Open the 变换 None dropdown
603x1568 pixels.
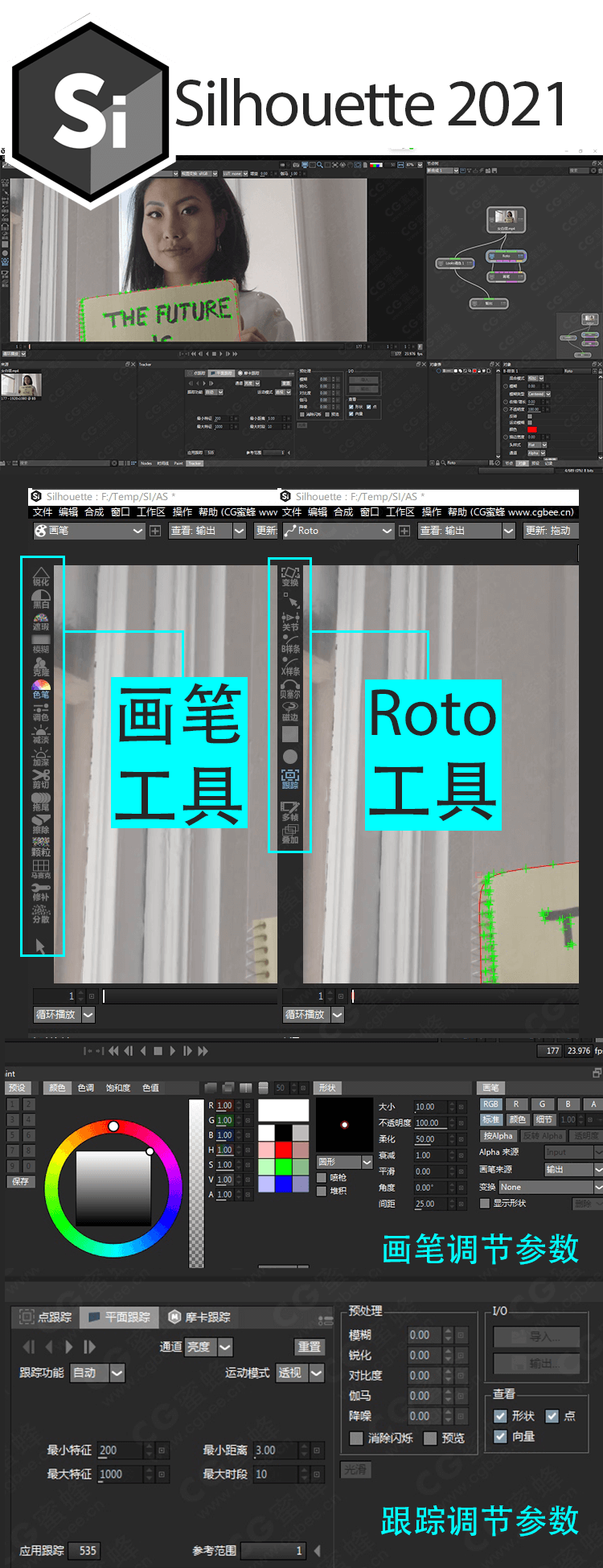[550, 1187]
